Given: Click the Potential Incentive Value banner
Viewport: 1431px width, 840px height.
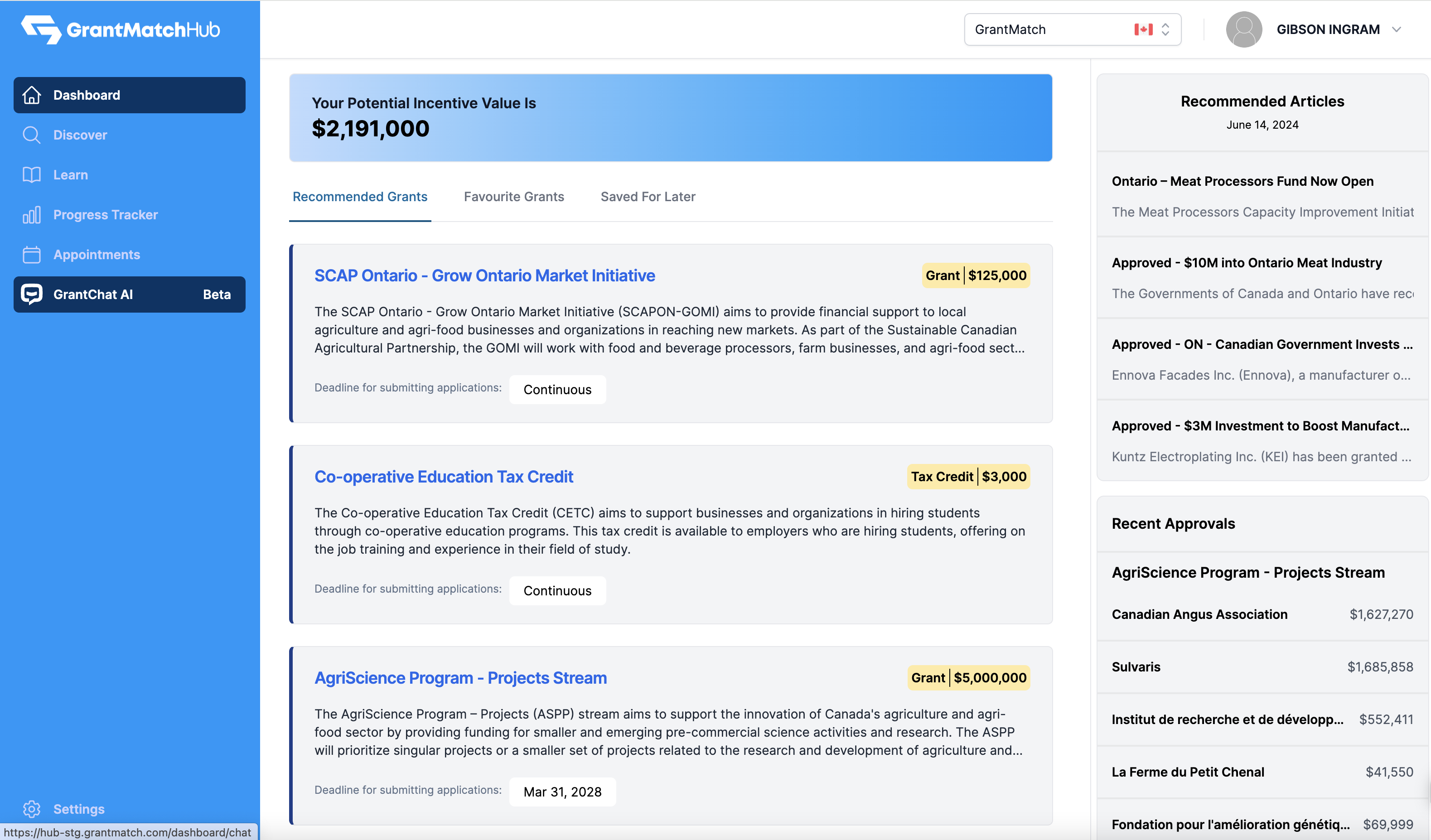Looking at the screenshot, I should [x=670, y=117].
